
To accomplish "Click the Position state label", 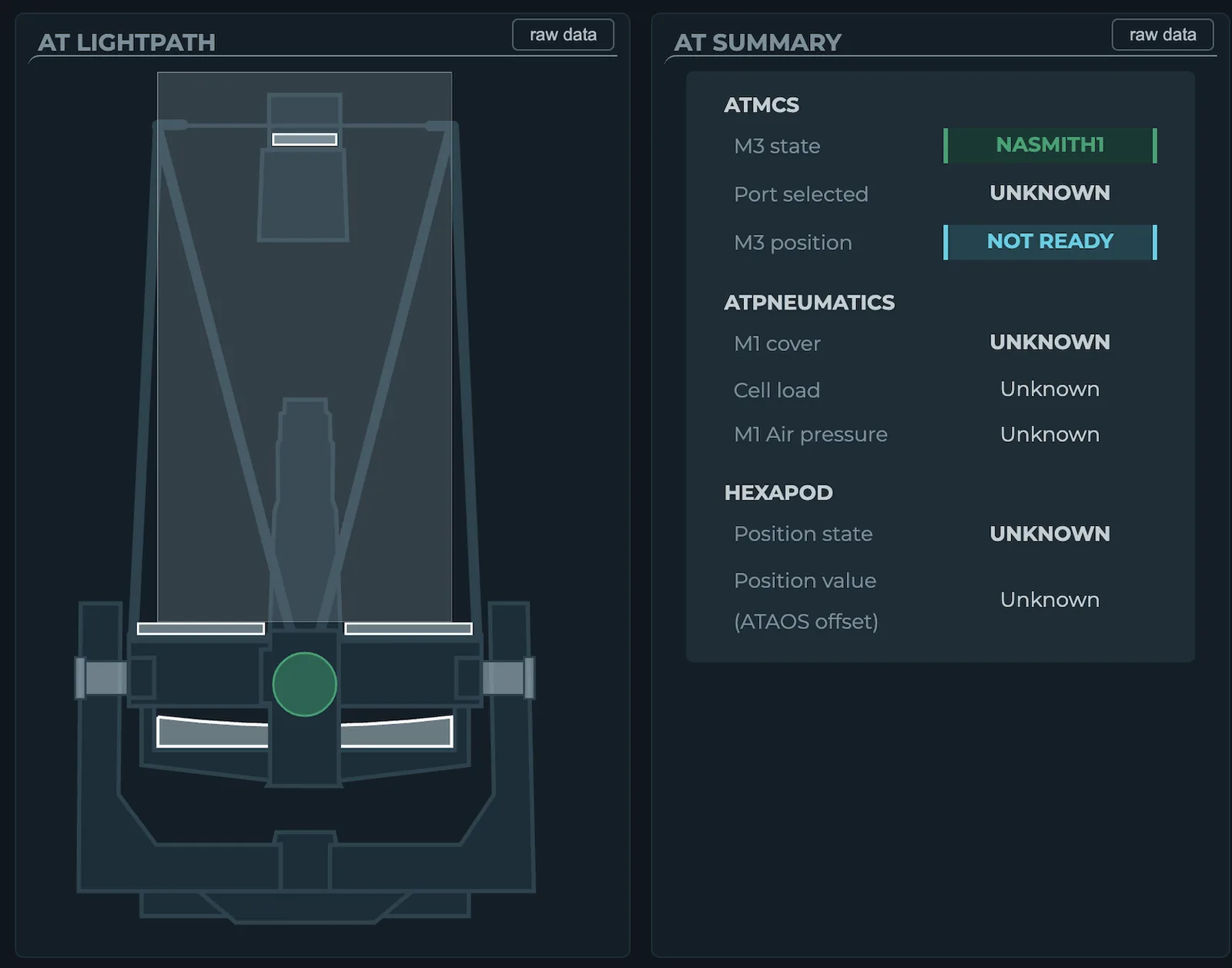I will point(803,534).
